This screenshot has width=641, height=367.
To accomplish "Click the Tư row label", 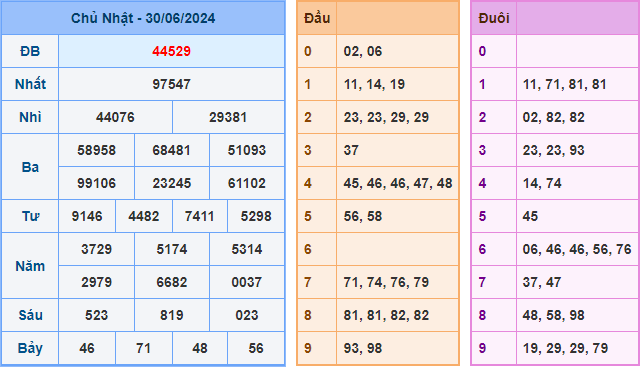I will (30, 216).
